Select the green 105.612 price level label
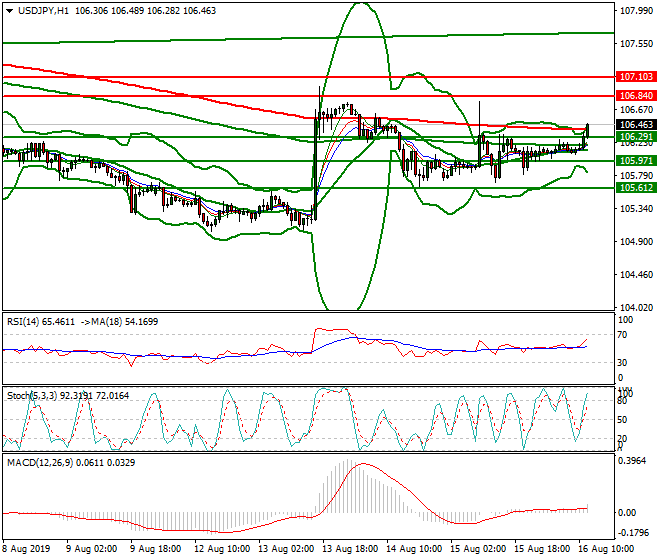This screenshot has width=660, height=560. pyautogui.click(x=636, y=188)
